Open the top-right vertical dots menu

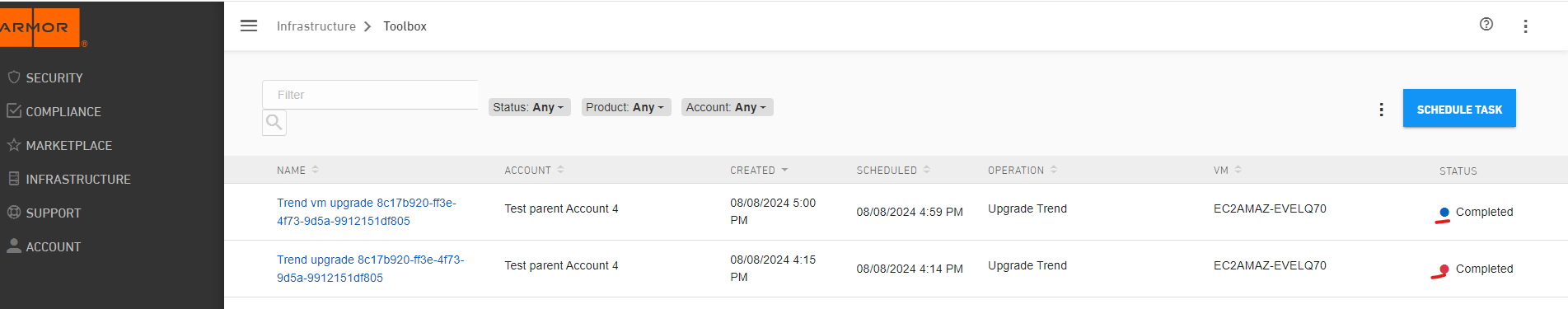[1525, 26]
